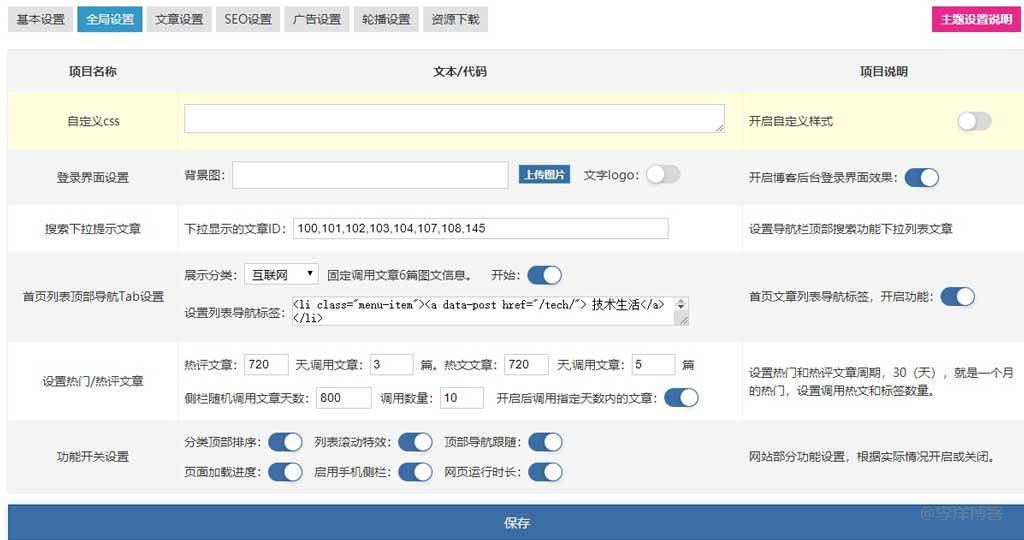Turn off 列表滚动特效 switch

click(x=415, y=442)
